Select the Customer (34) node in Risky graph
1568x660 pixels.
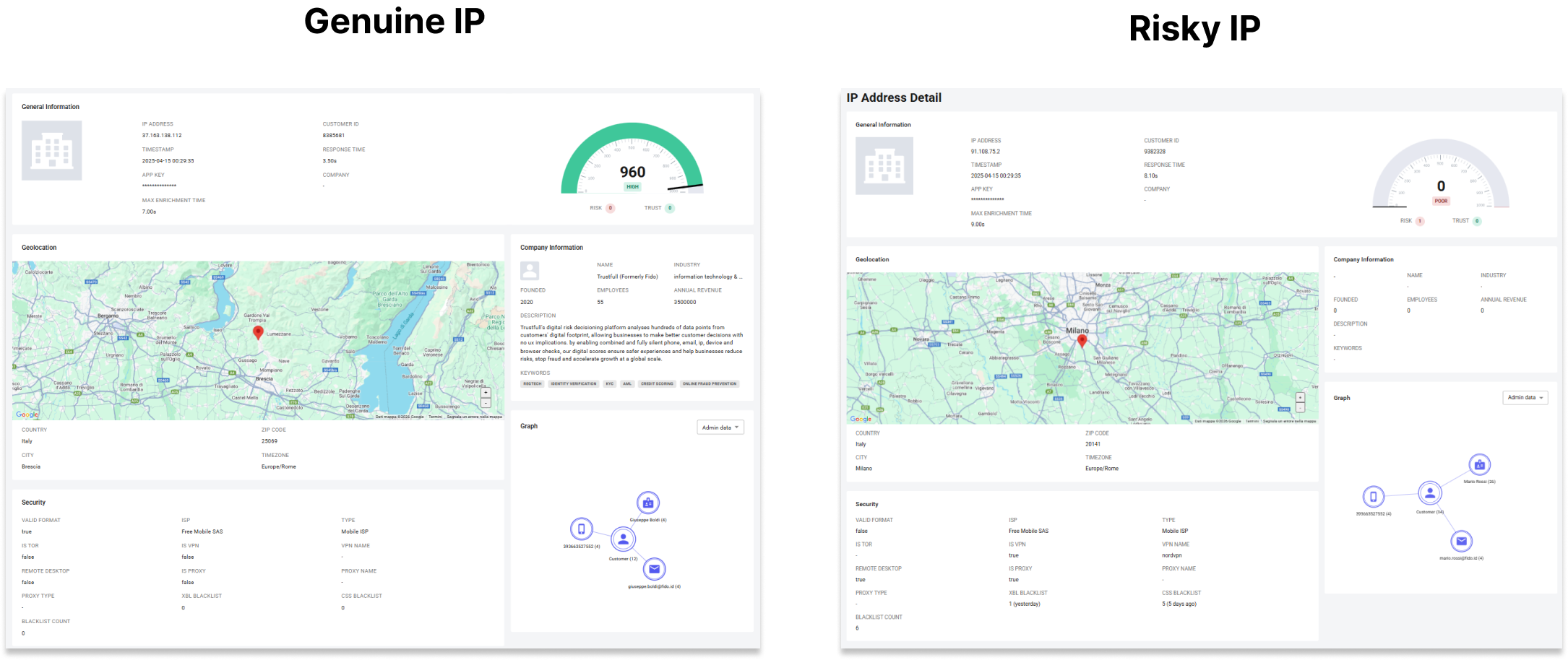point(1429,493)
